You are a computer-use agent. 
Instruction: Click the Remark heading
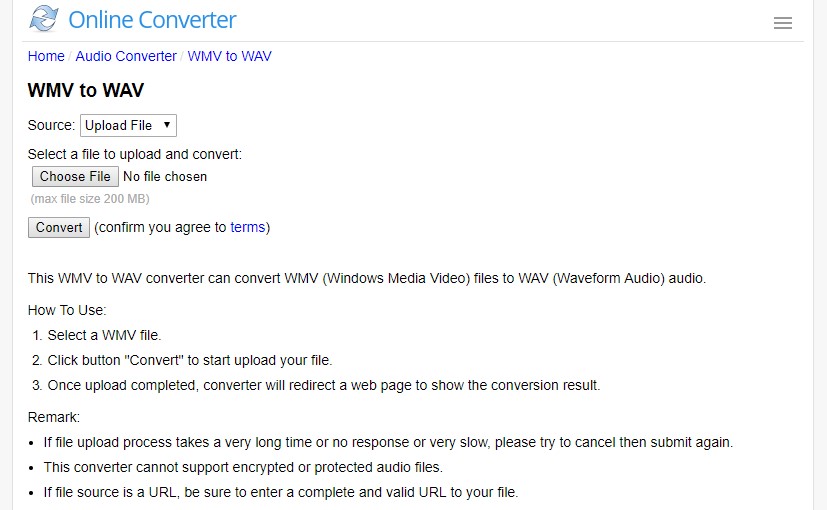(54, 417)
